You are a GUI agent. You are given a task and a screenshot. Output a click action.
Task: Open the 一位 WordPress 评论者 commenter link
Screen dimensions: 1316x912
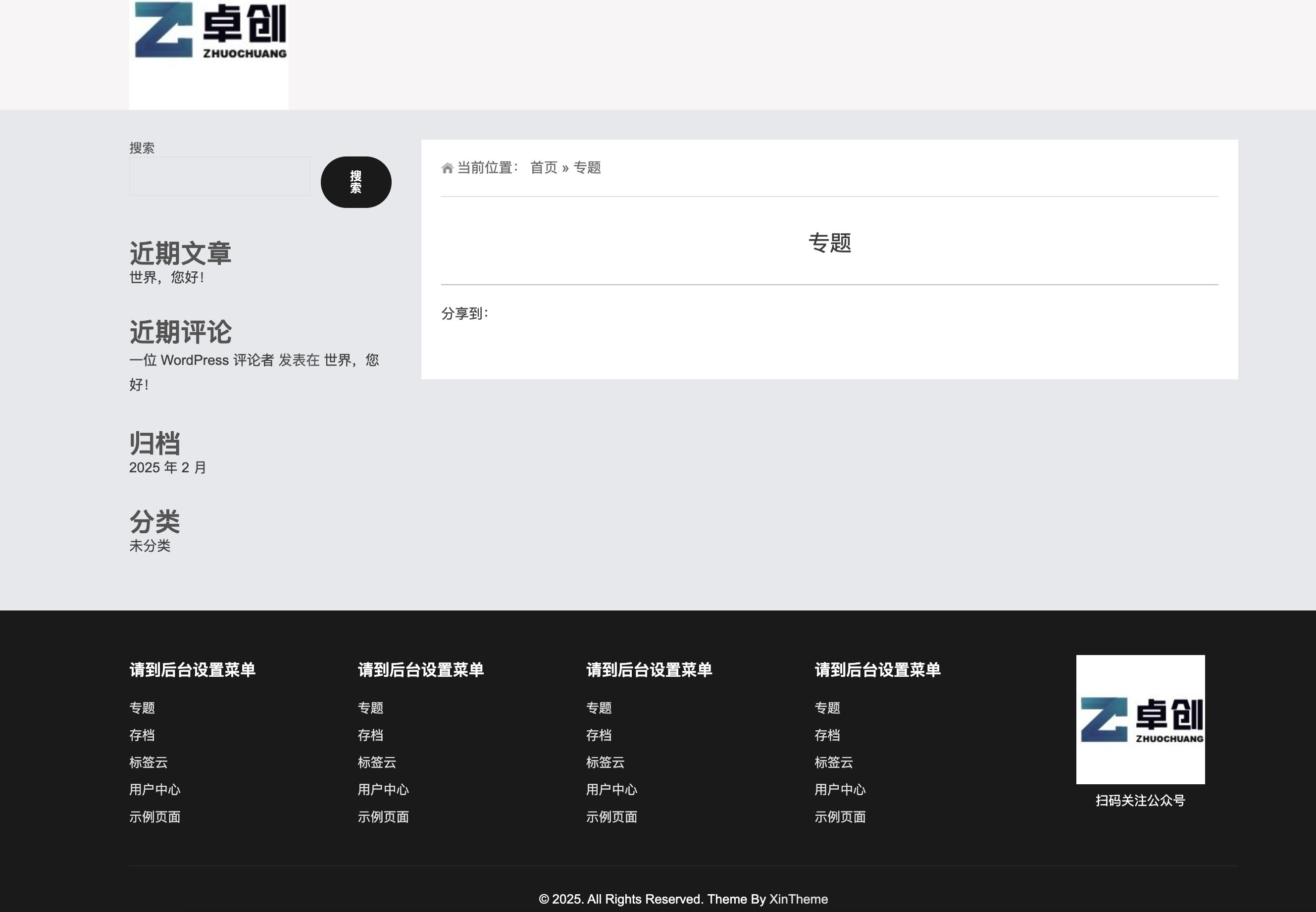coord(202,360)
